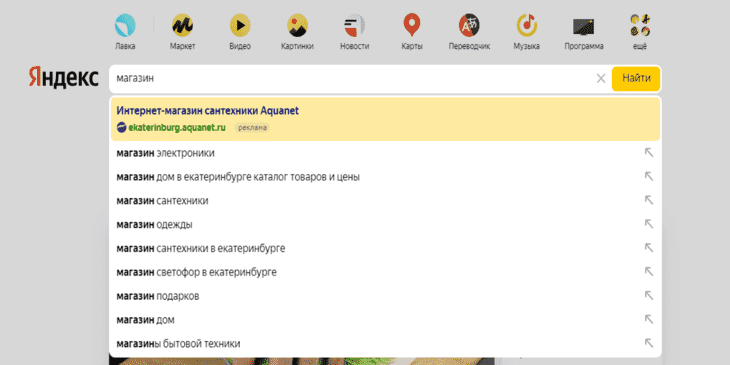Screen dimensions: 730x365
Task: Click the Aquanet favicon in ad
Action: point(122,127)
